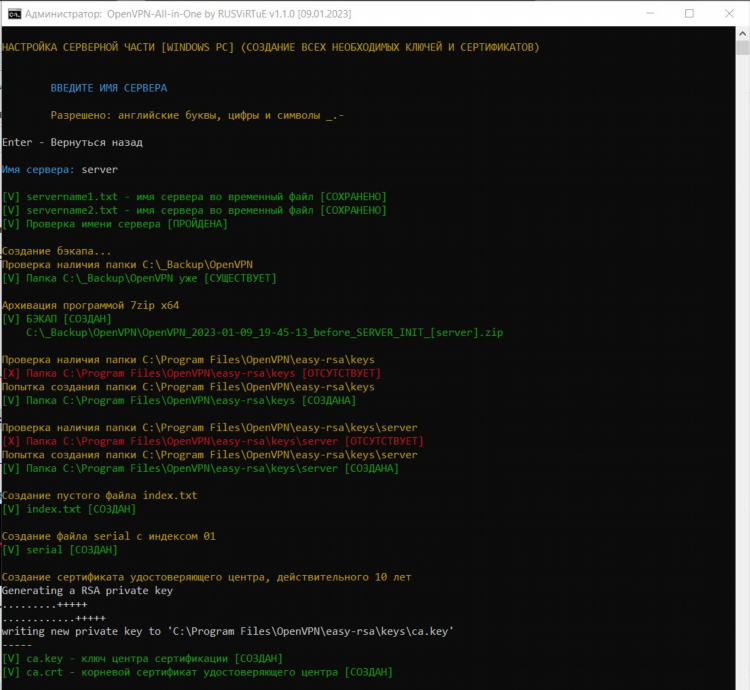Click the entered server name 'server'
Viewport: 750px width, 690px height.
click(99, 170)
